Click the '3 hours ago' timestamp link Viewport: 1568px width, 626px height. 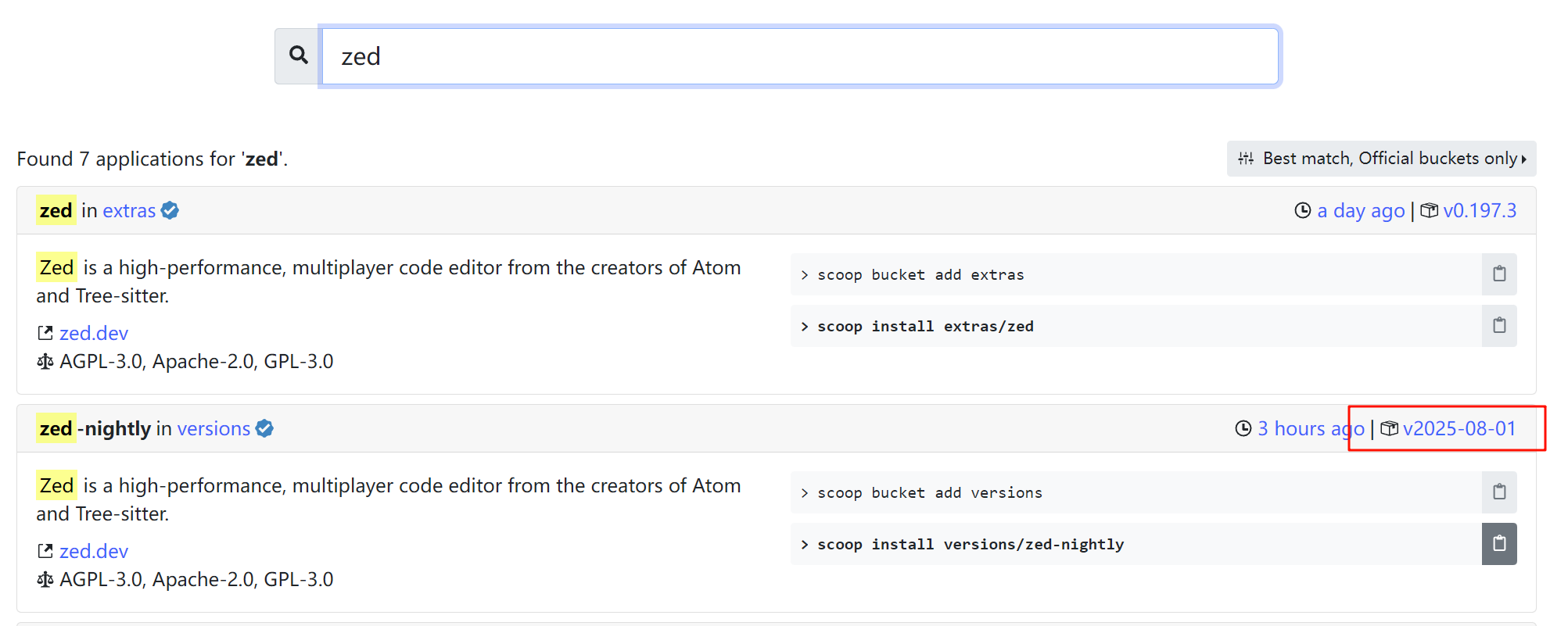click(1311, 429)
